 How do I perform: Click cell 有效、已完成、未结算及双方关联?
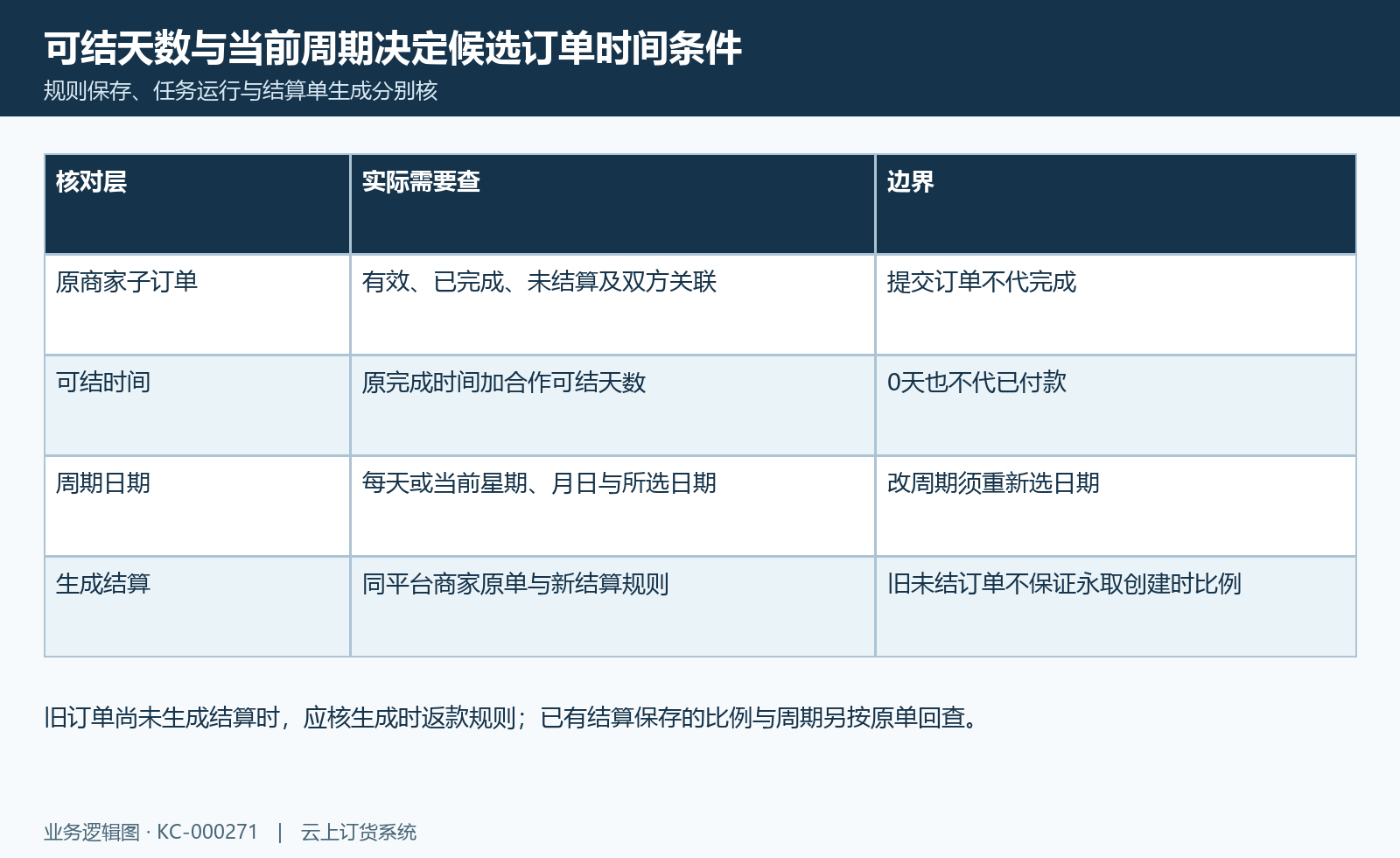[x=612, y=305]
